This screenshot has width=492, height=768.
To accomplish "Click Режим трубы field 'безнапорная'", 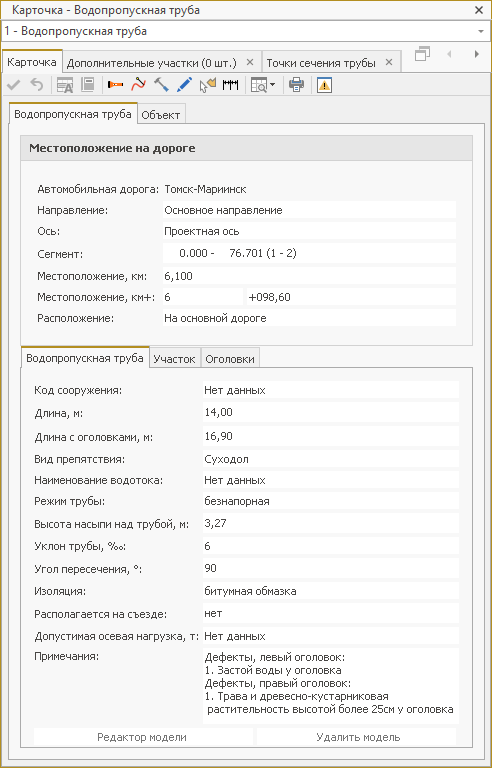I will 331,501.
